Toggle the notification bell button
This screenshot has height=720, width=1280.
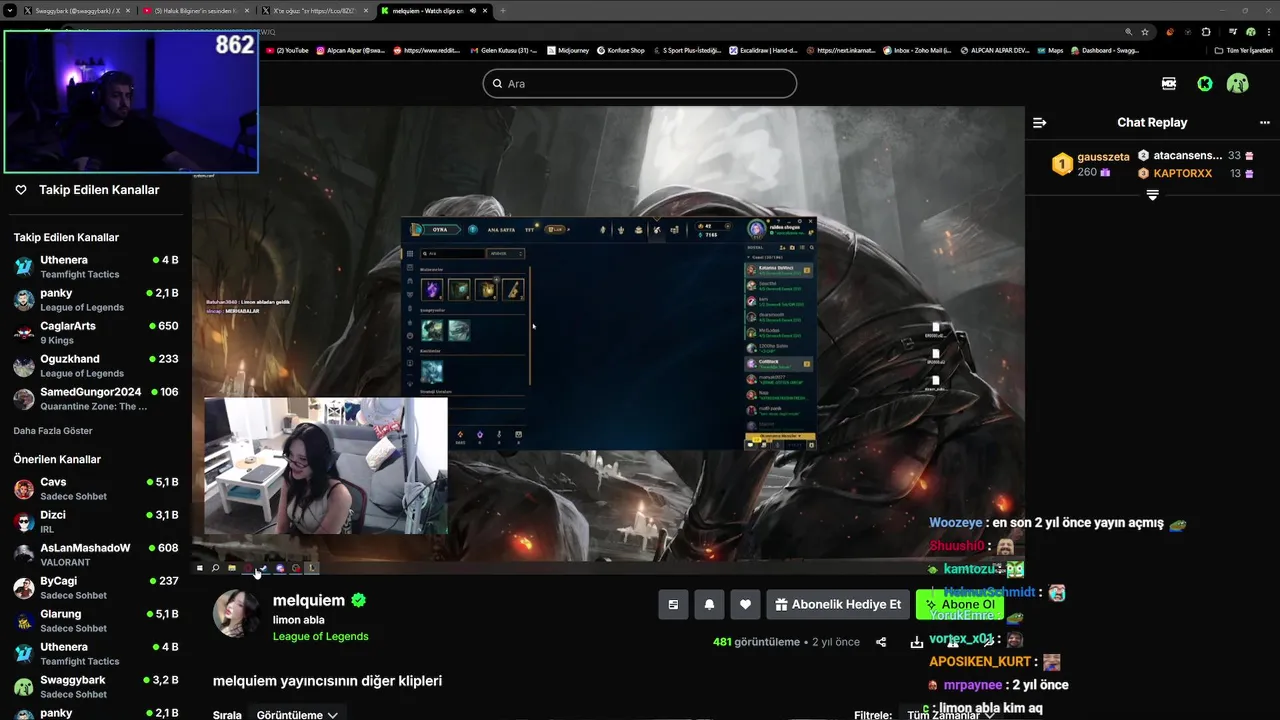click(709, 604)
